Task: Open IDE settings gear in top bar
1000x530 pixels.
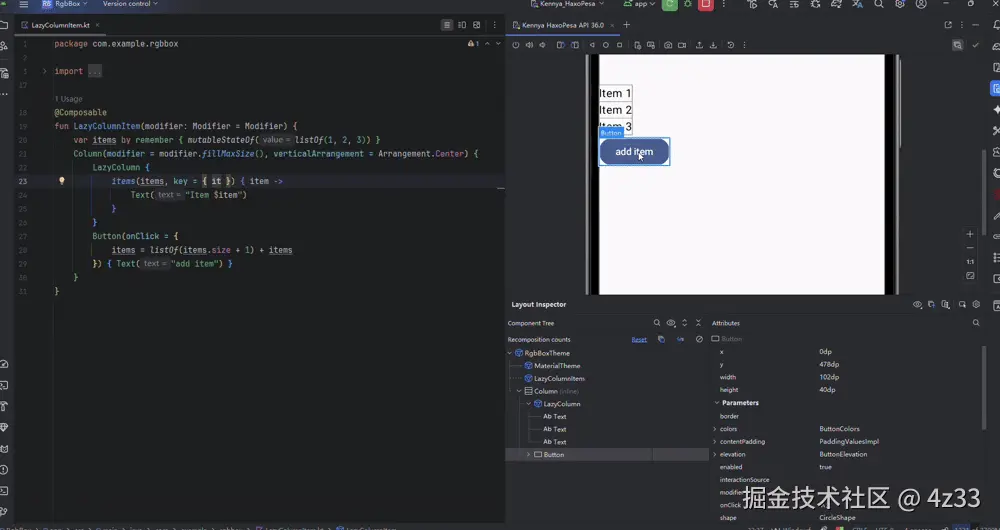Action: point(900,4)
